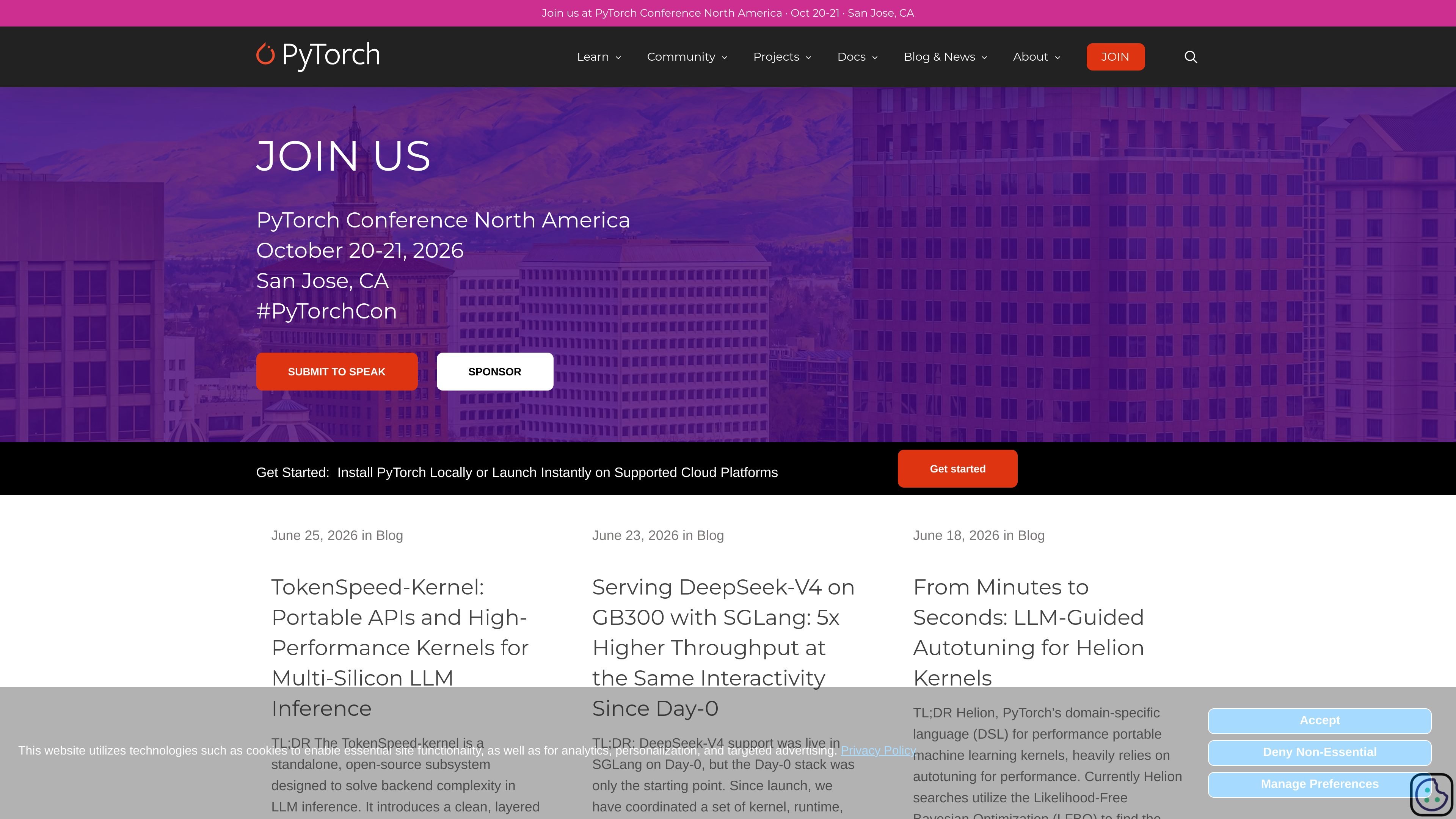
Task: Accept cookies in the consent banner
Action: coord(1319,721)
